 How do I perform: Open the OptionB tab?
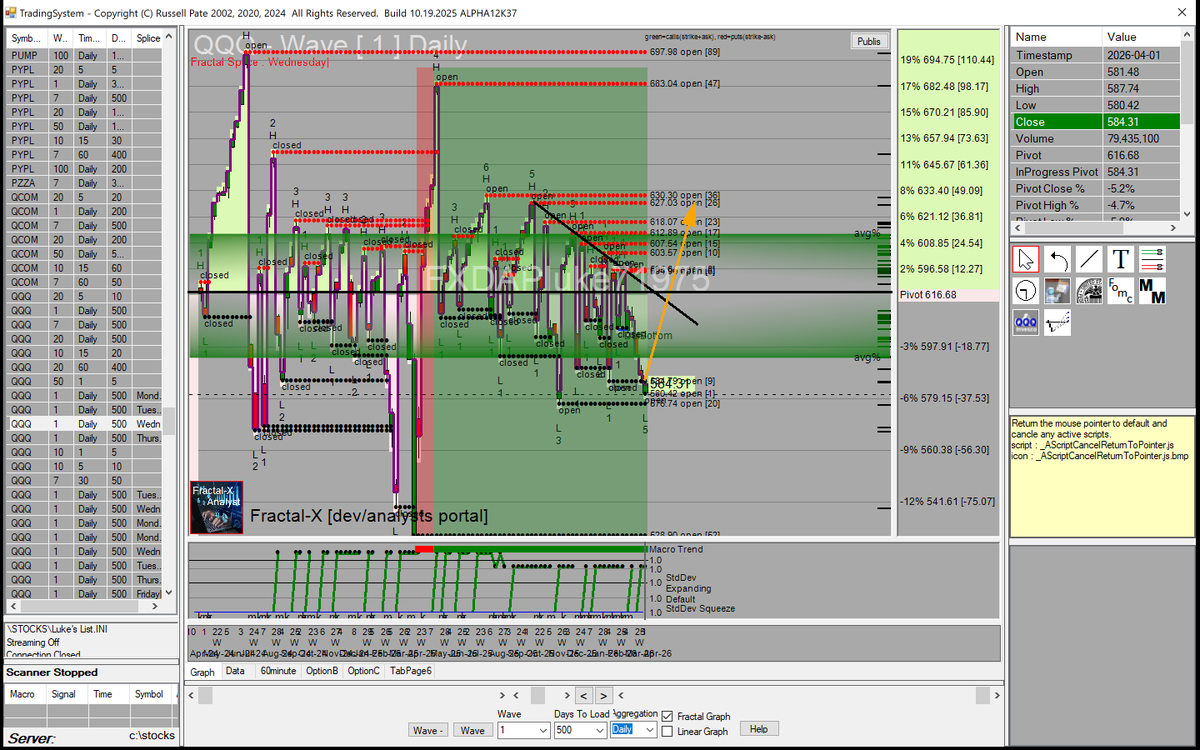pyautogui.click(x=321, y=672)
